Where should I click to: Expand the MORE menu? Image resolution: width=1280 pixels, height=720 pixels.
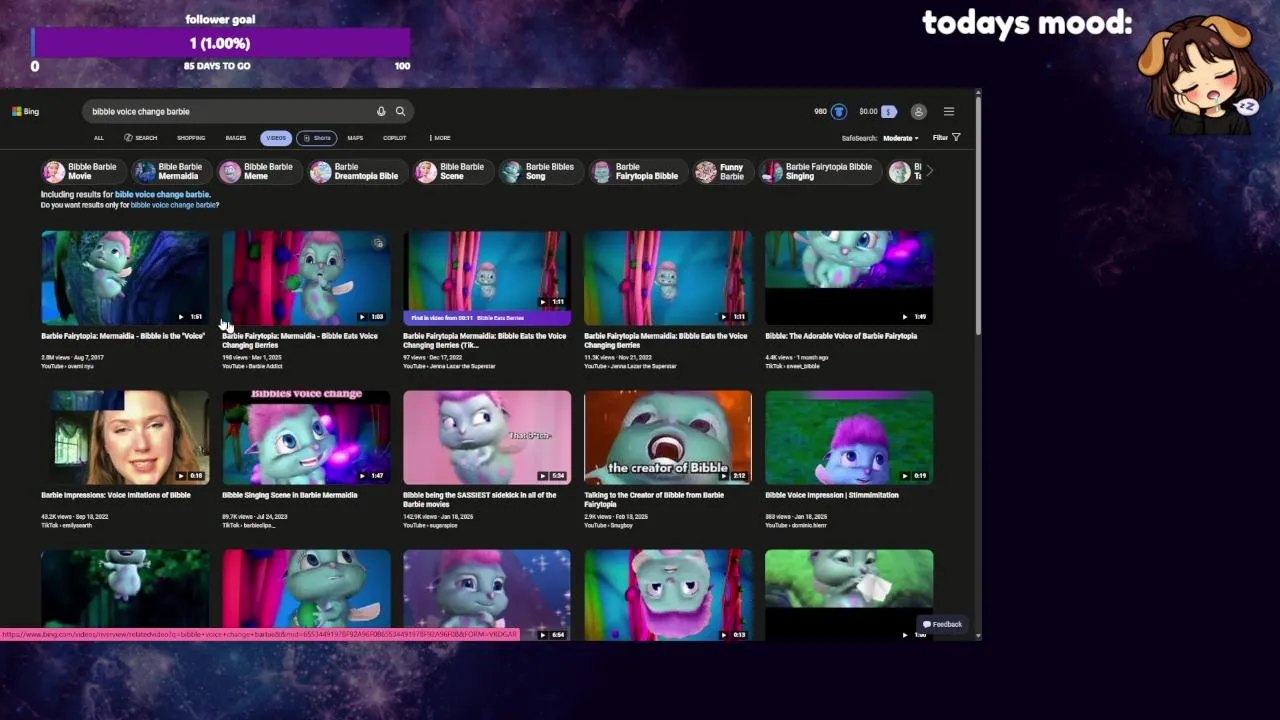point(440,138)
